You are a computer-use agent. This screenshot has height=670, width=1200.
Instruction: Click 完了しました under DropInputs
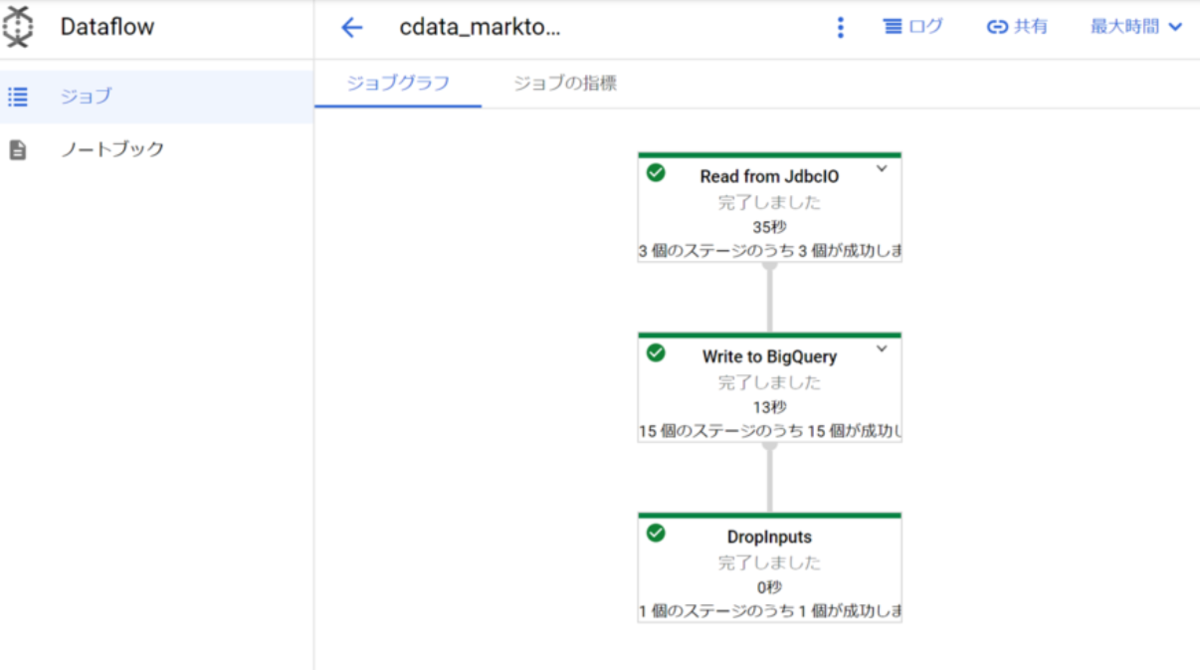(x=769, y=562)
